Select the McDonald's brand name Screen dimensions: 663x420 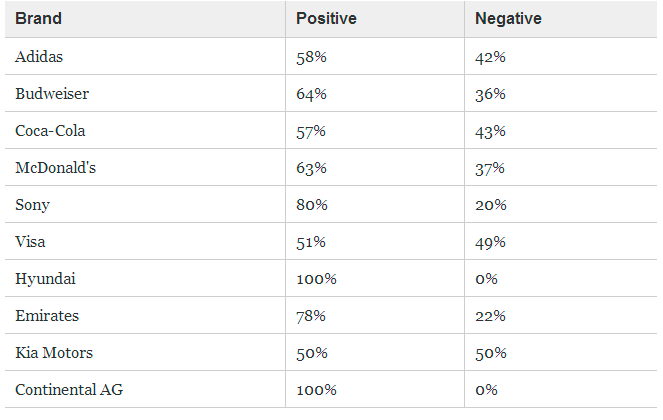click(x=55, y=168)
